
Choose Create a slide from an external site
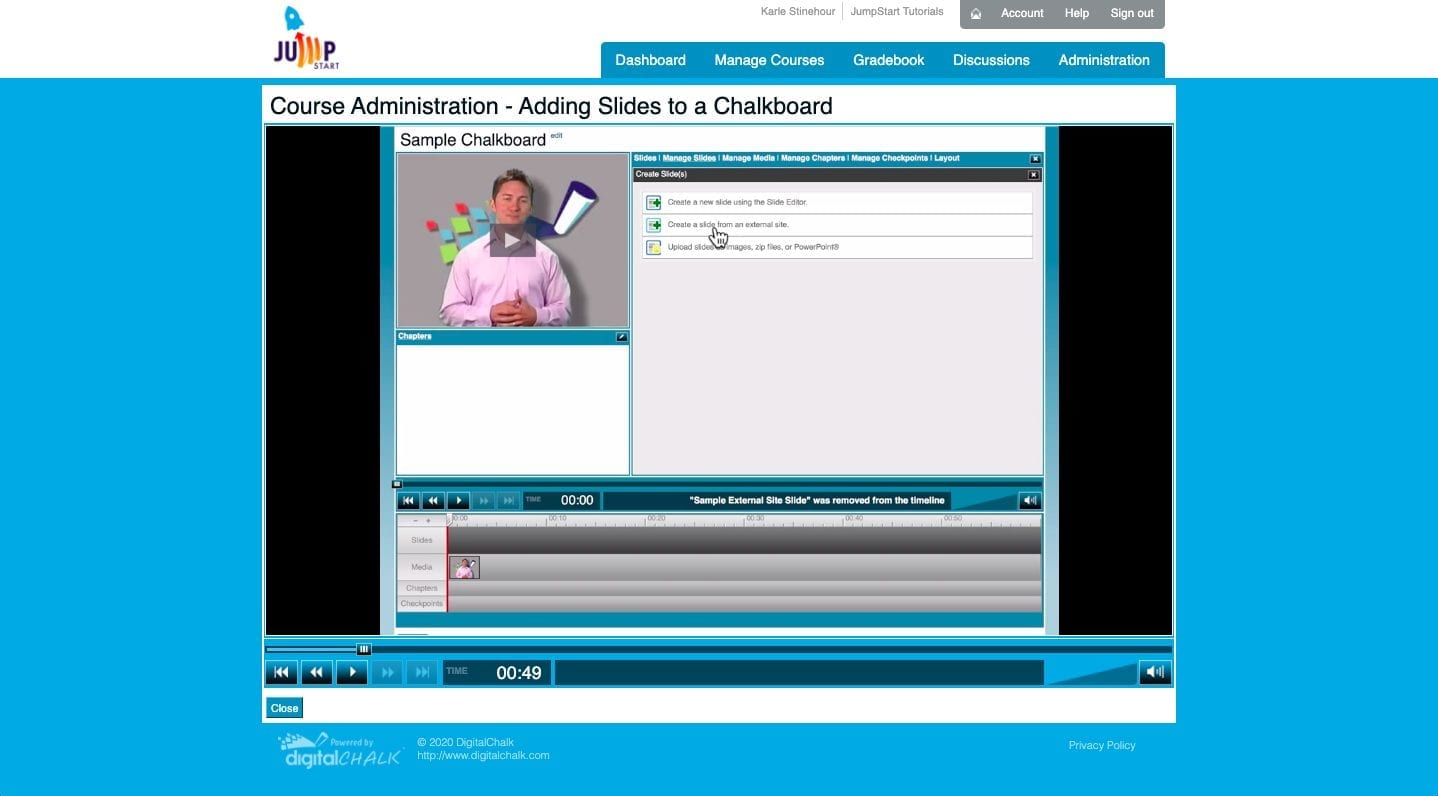[x=838, y=225]
